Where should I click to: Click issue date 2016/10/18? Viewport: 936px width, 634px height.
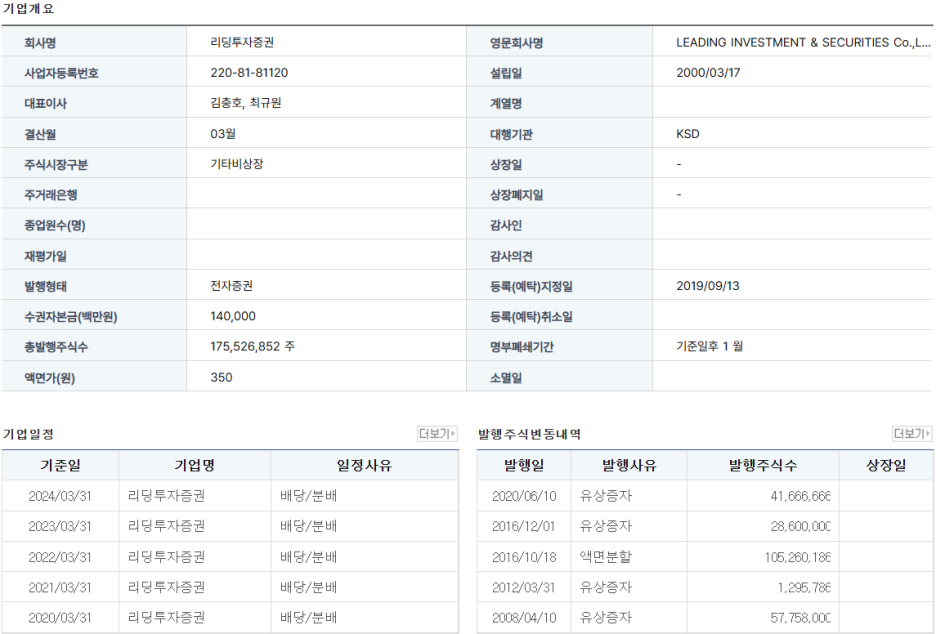(524, 557)
